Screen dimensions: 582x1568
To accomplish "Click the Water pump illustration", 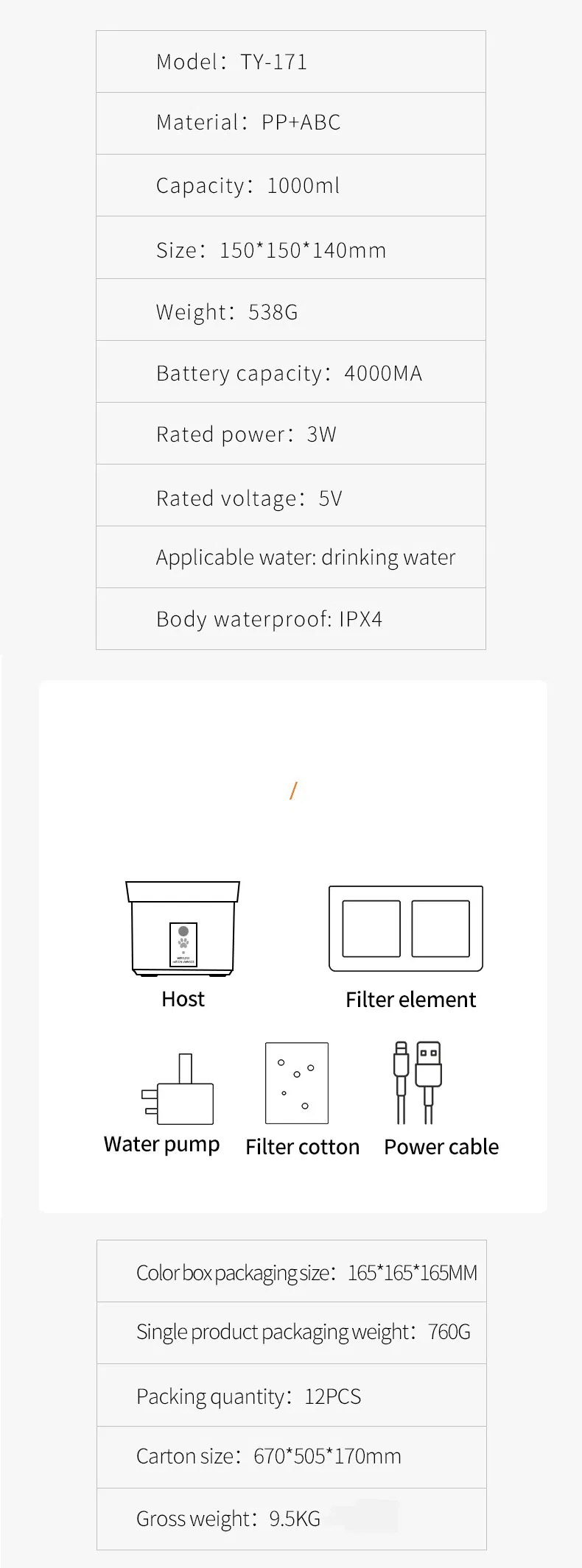I will pyautogui.click(x=178, y=1092).
